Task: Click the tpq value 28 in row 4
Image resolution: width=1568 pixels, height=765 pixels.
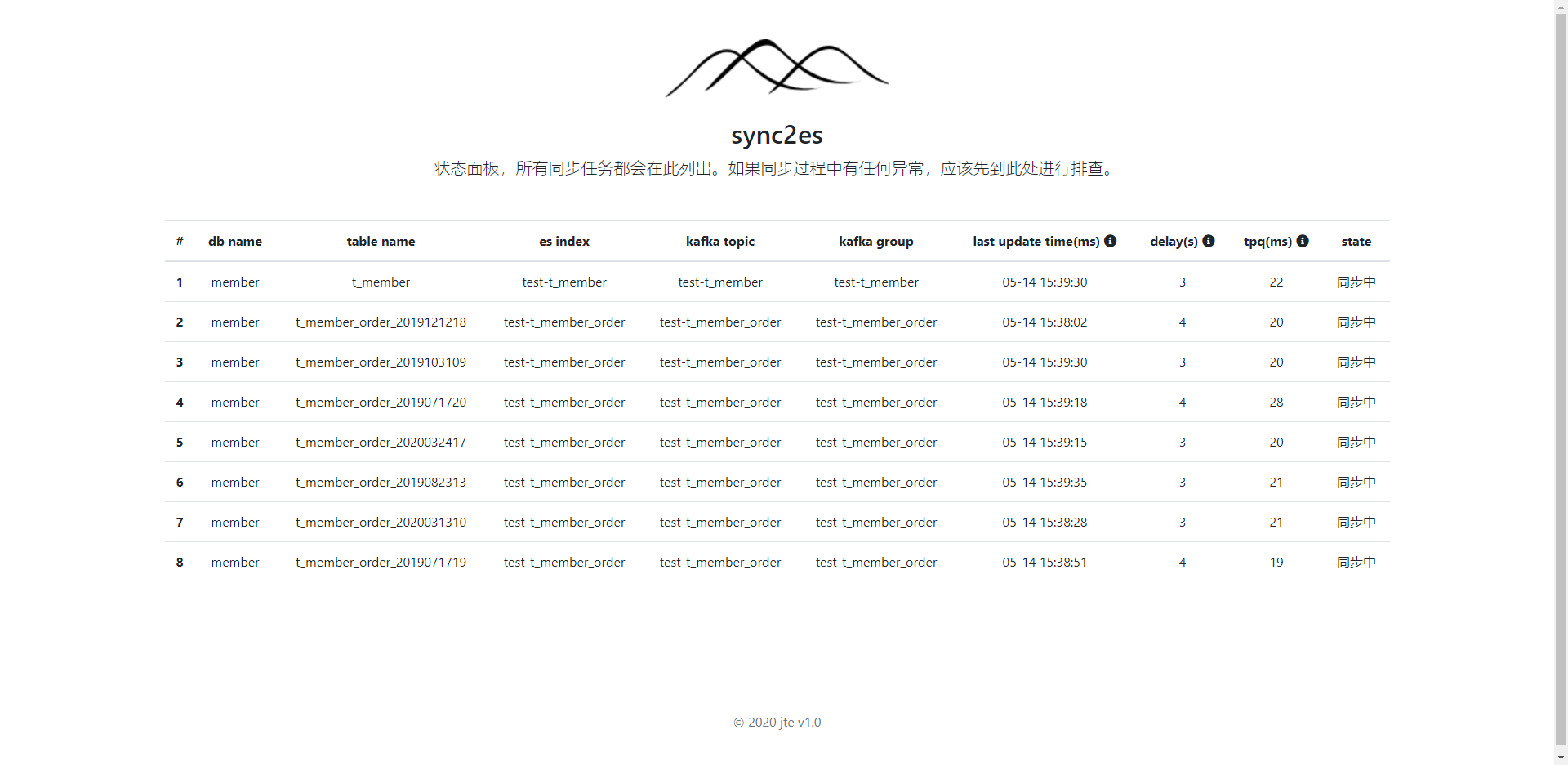Action: tap(1276, 403)
